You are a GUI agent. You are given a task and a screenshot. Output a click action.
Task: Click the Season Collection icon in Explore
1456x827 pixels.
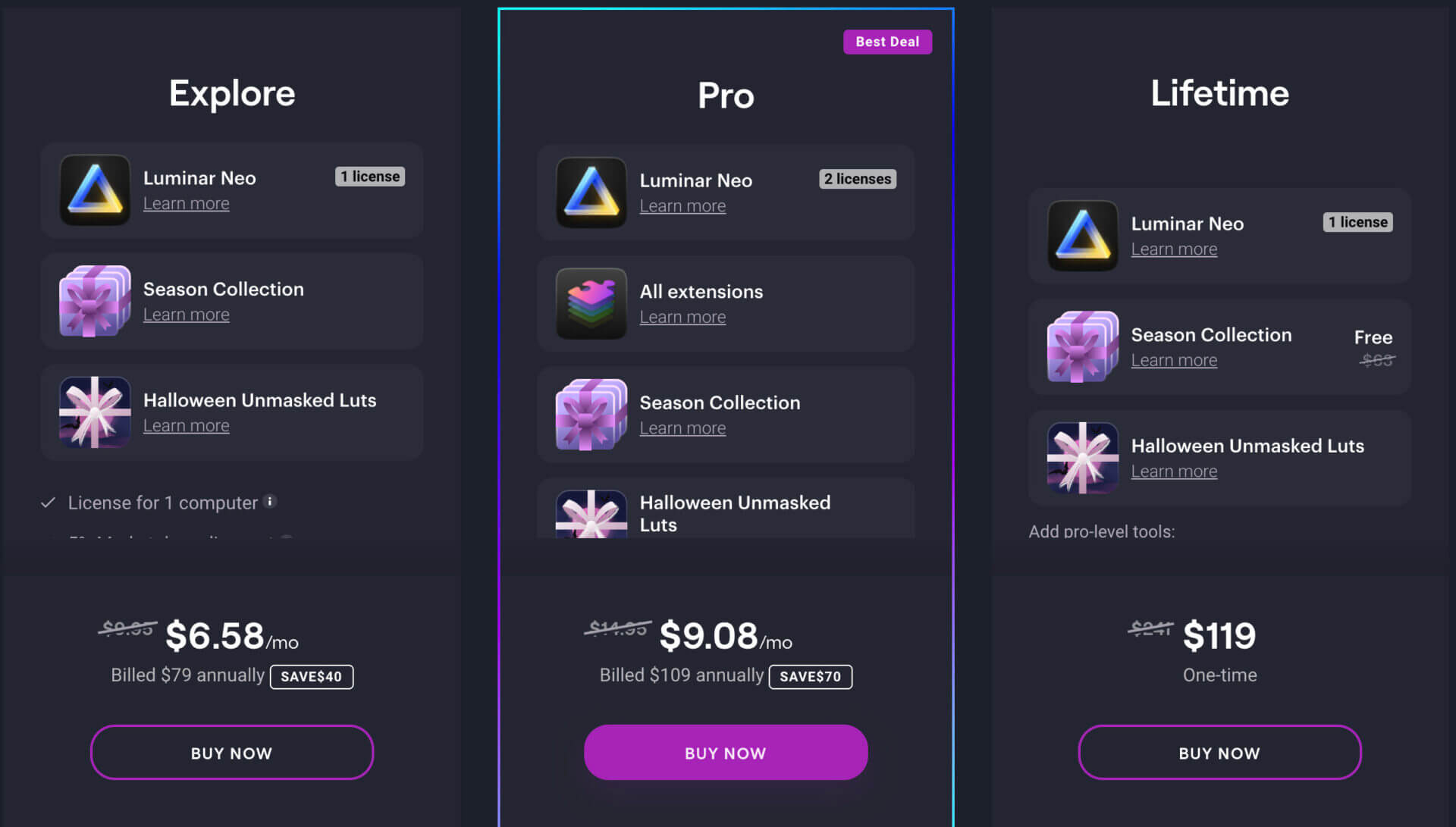[x=95, y=300]
